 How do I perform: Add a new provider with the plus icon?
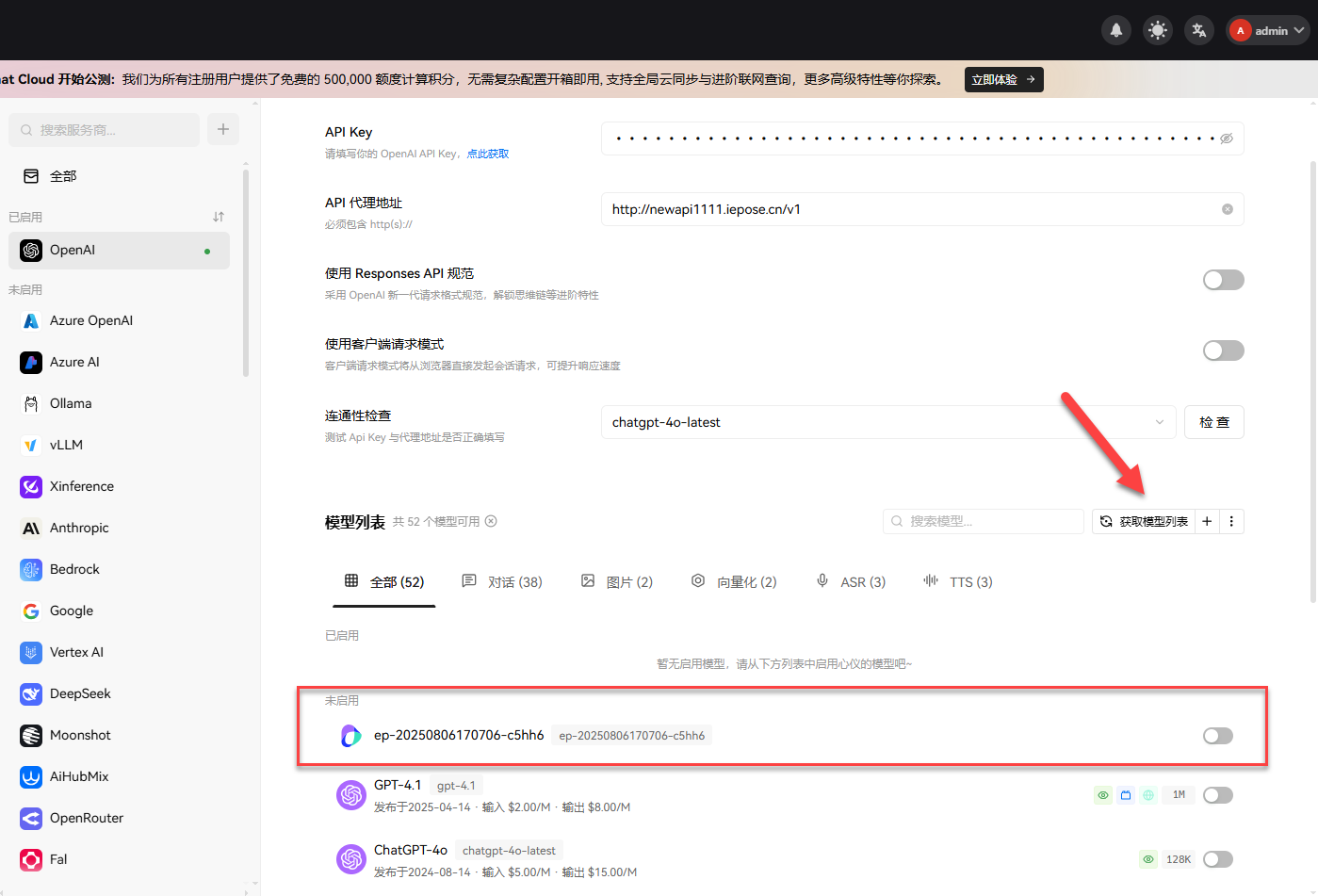click(x=222, y=129)
